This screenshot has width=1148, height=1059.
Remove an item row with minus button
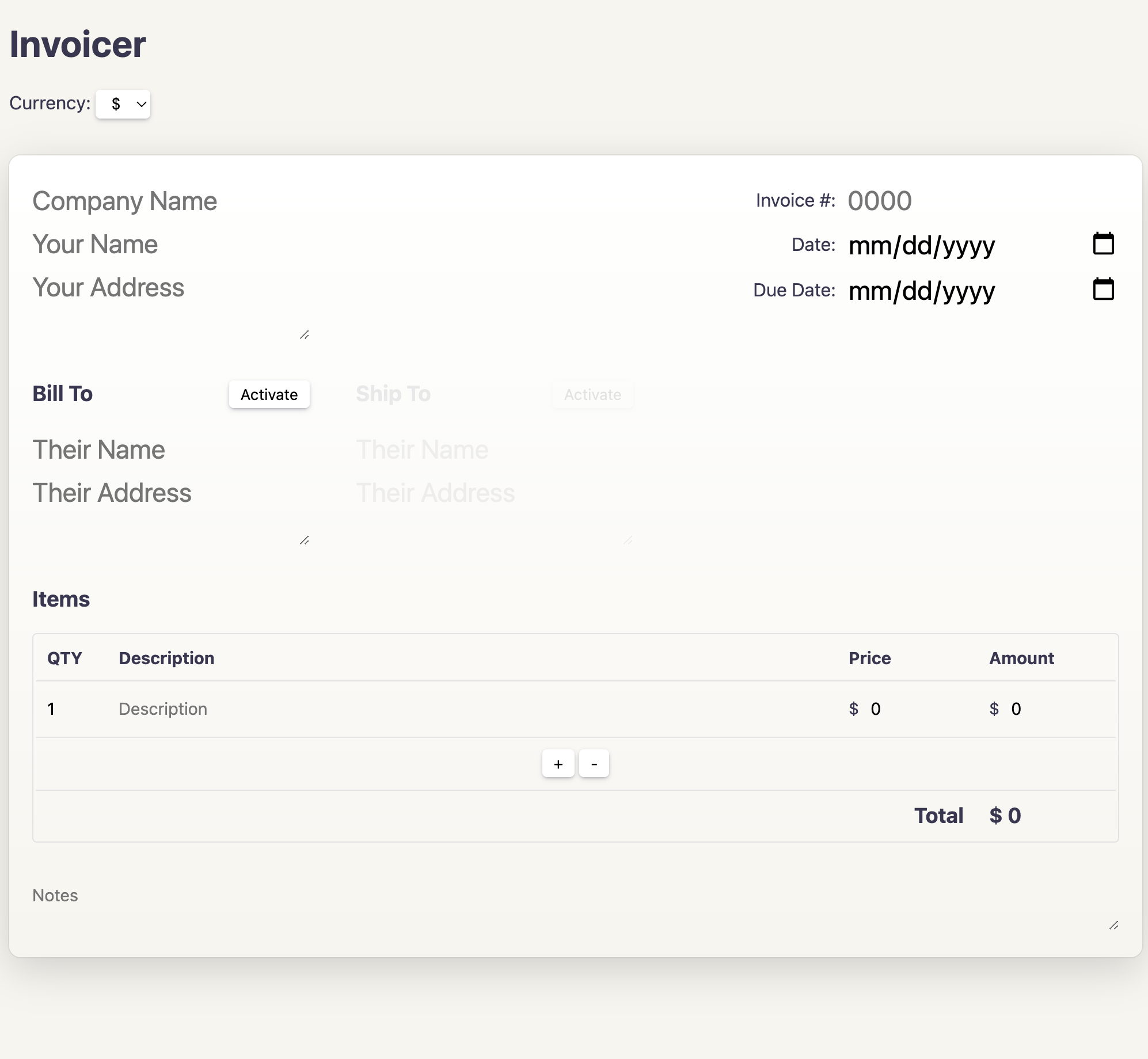pos(594,764)
